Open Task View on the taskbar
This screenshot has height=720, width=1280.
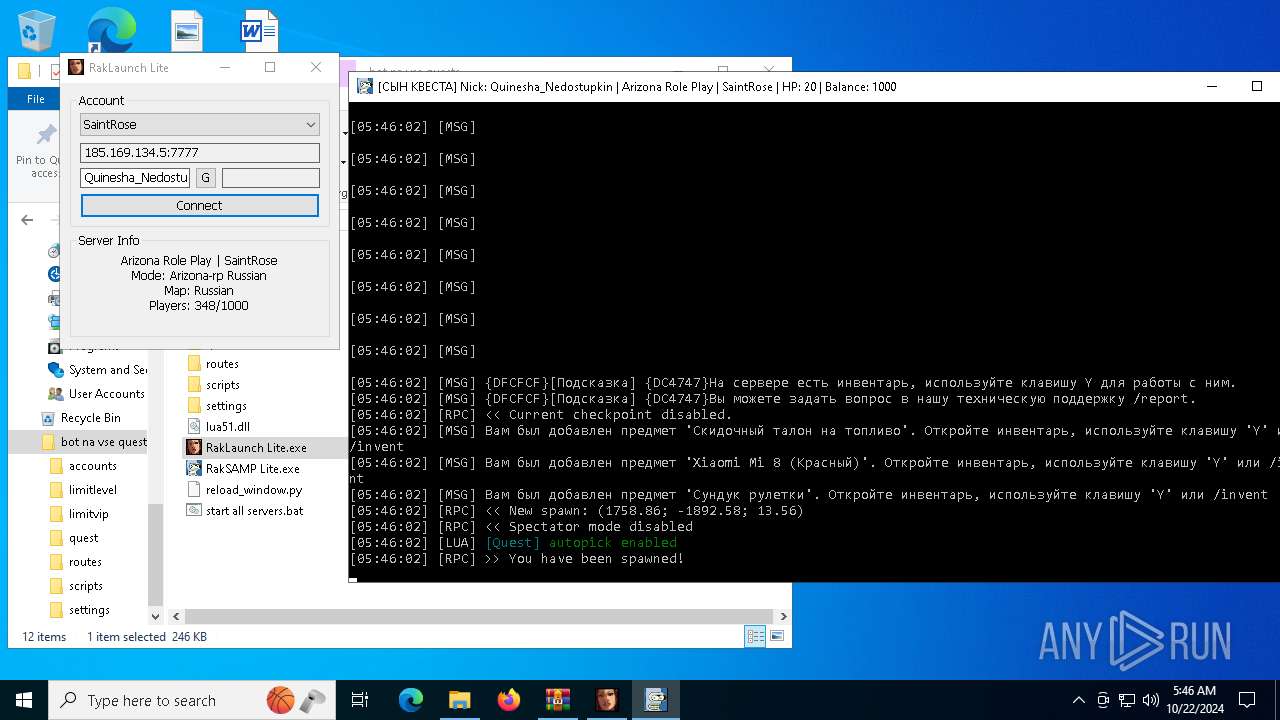coord(360,700)
